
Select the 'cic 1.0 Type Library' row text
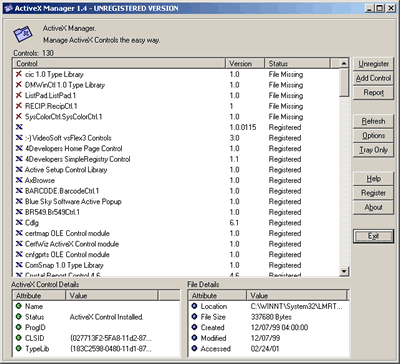point(54,74)
